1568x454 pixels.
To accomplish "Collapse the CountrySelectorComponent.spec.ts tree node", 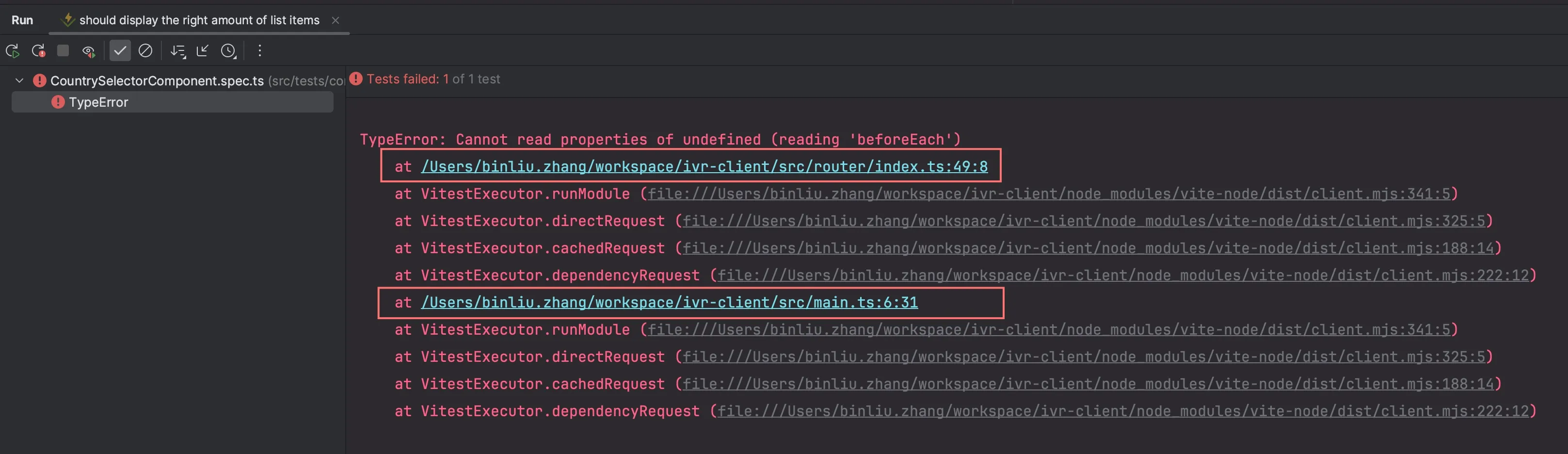I will coord(19,80).
